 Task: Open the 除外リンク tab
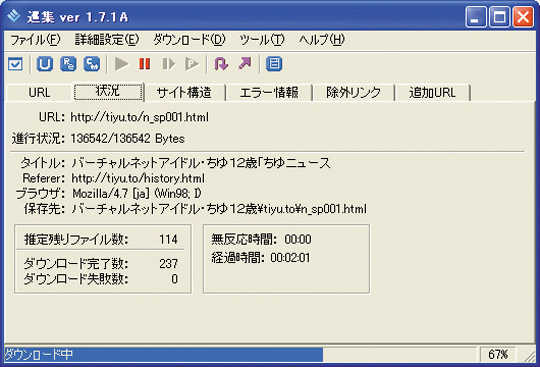click(x=353, y=93)
